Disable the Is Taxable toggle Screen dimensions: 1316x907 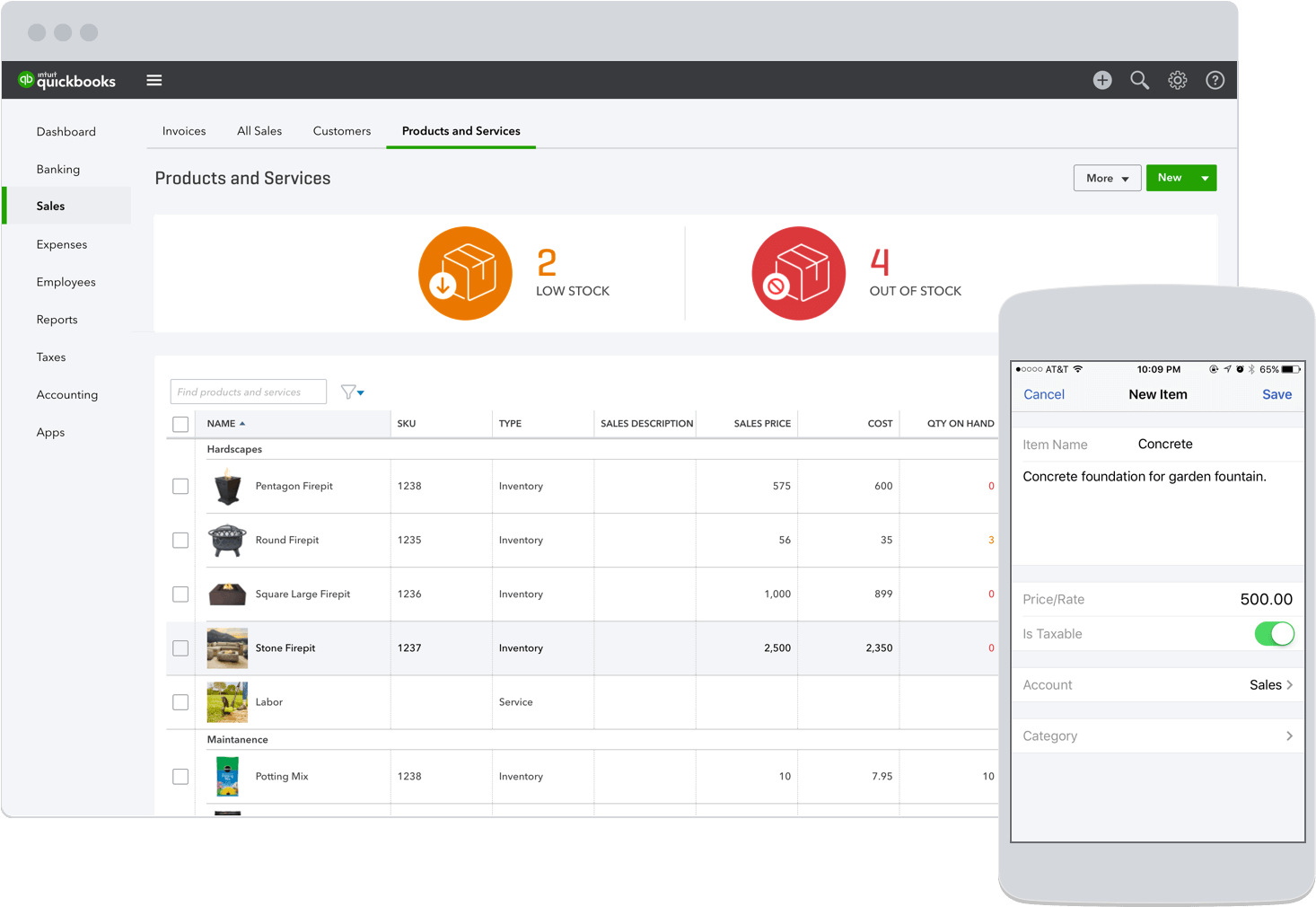pyautogui.click(x=1274, y=634)
